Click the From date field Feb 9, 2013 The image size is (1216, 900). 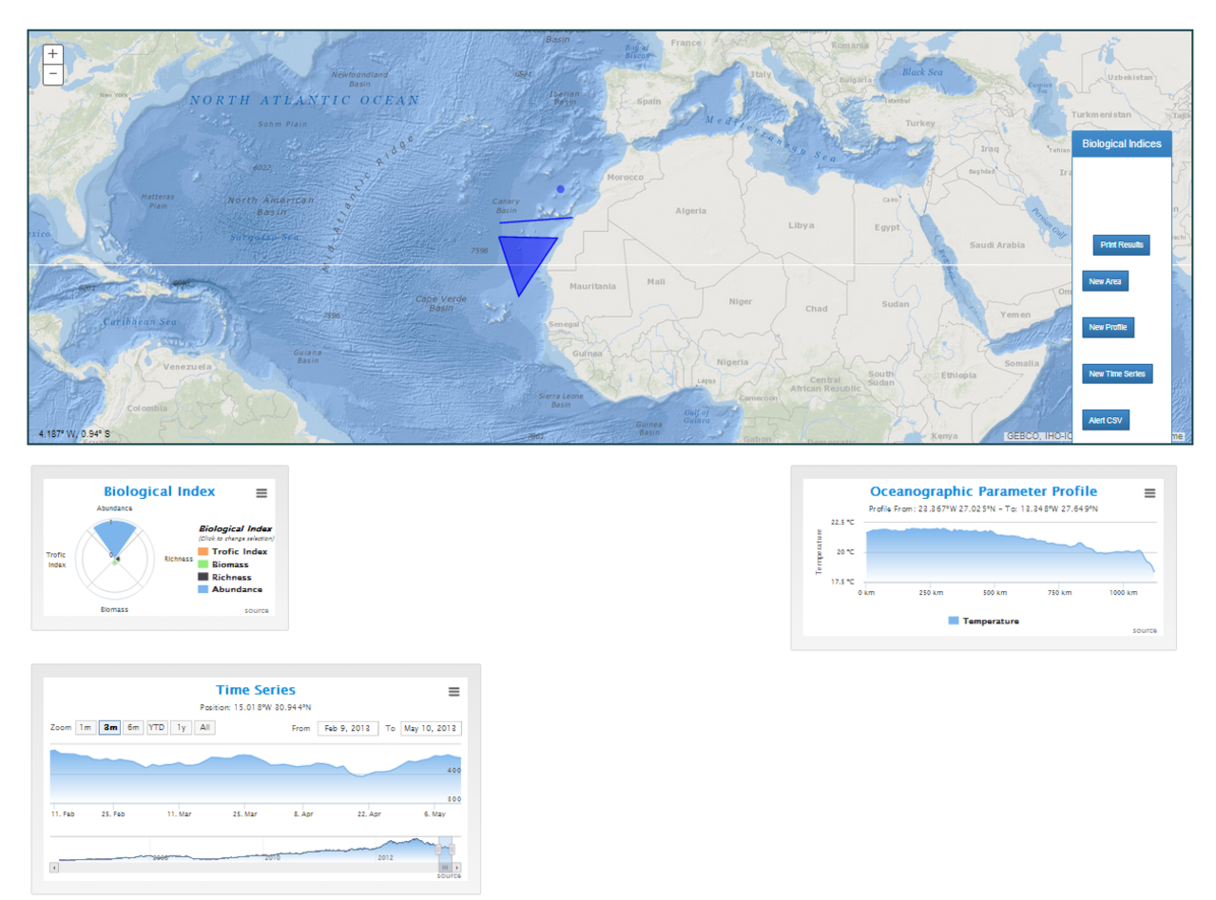point(348,728)
